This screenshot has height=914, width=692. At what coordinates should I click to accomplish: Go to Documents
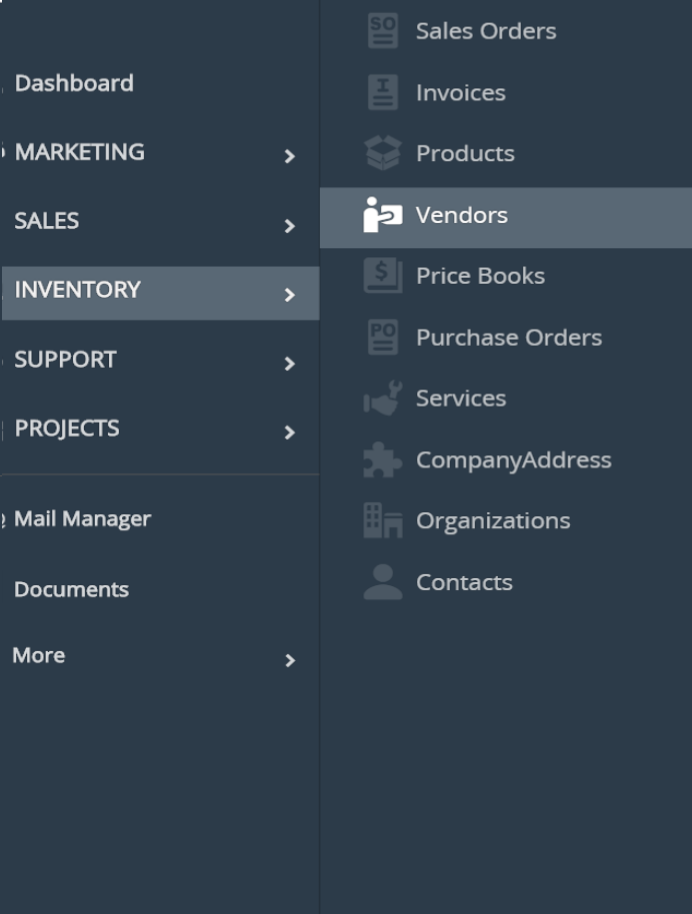71,589
